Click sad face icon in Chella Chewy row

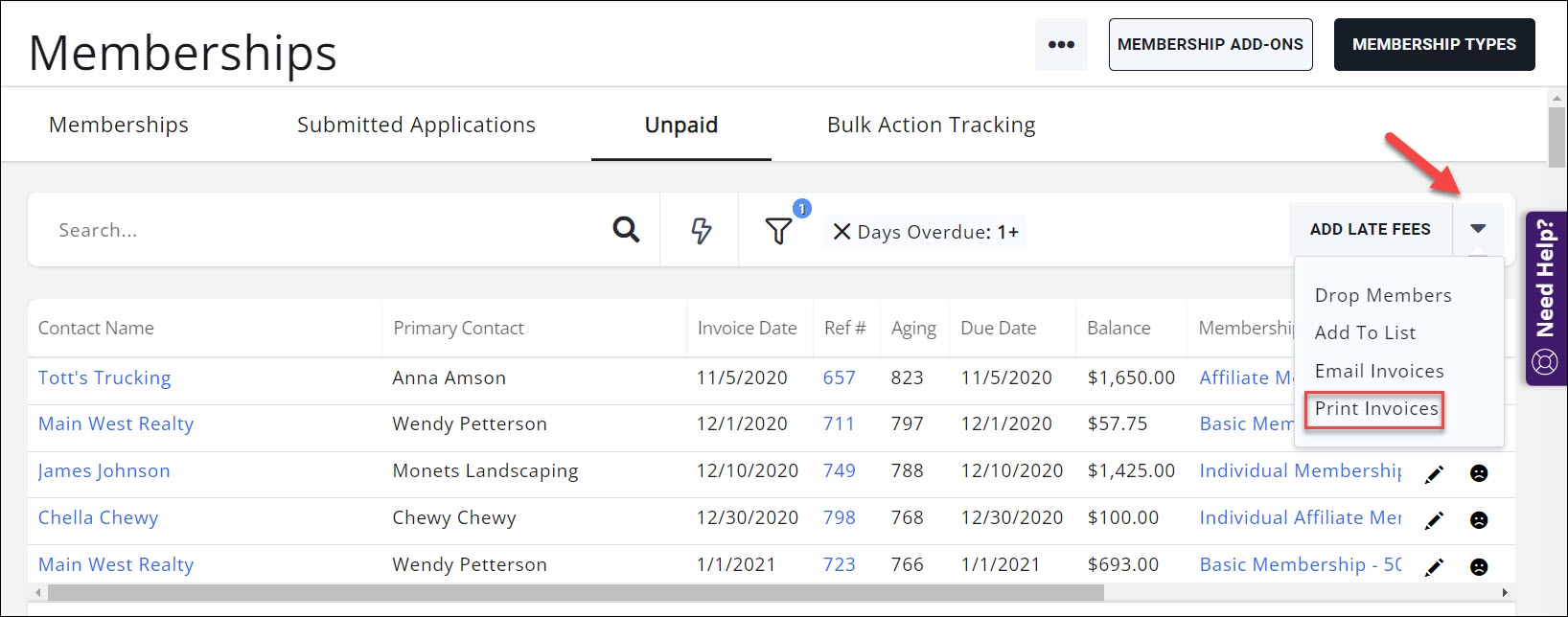click(x=1479, y=520)
